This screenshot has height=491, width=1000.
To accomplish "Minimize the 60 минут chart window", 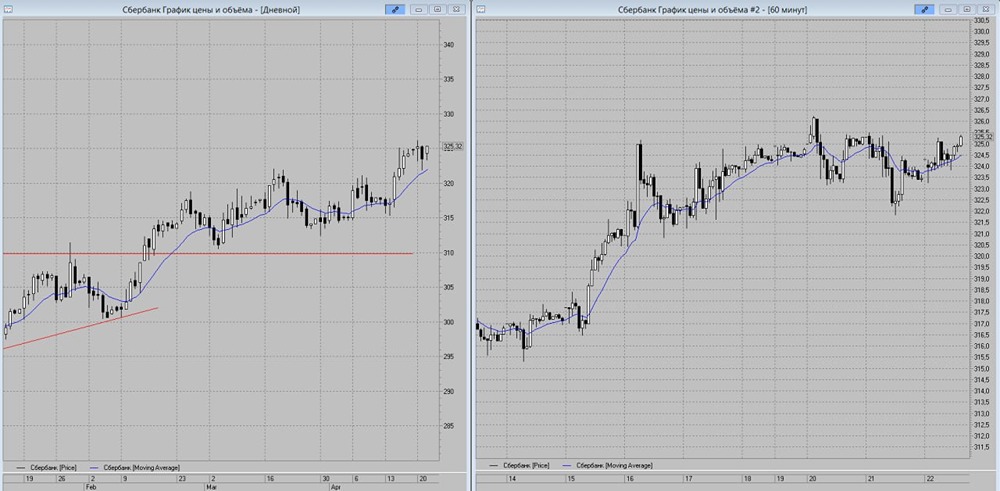I will [948, 9].
